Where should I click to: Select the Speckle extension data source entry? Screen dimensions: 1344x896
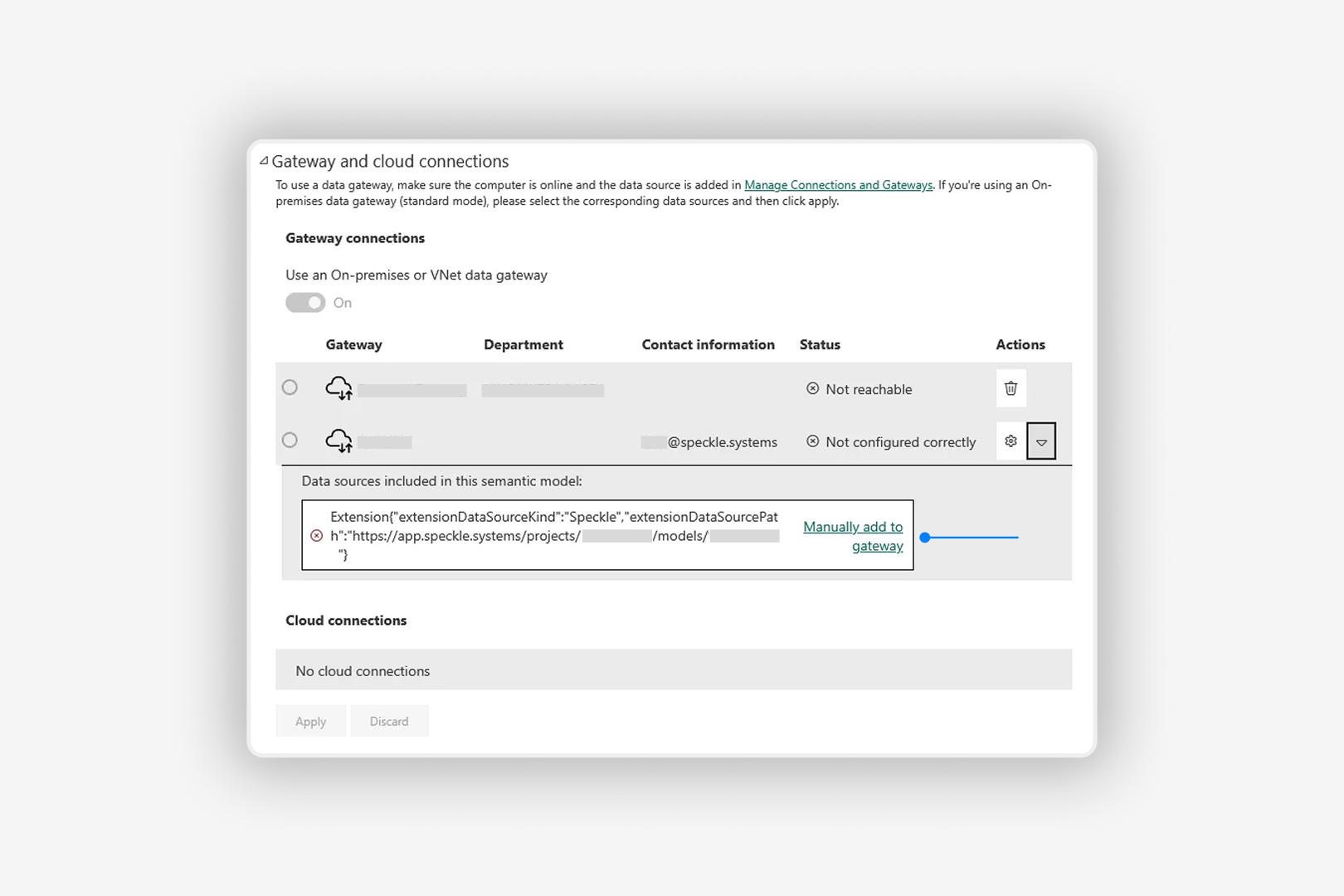[554, 535]
